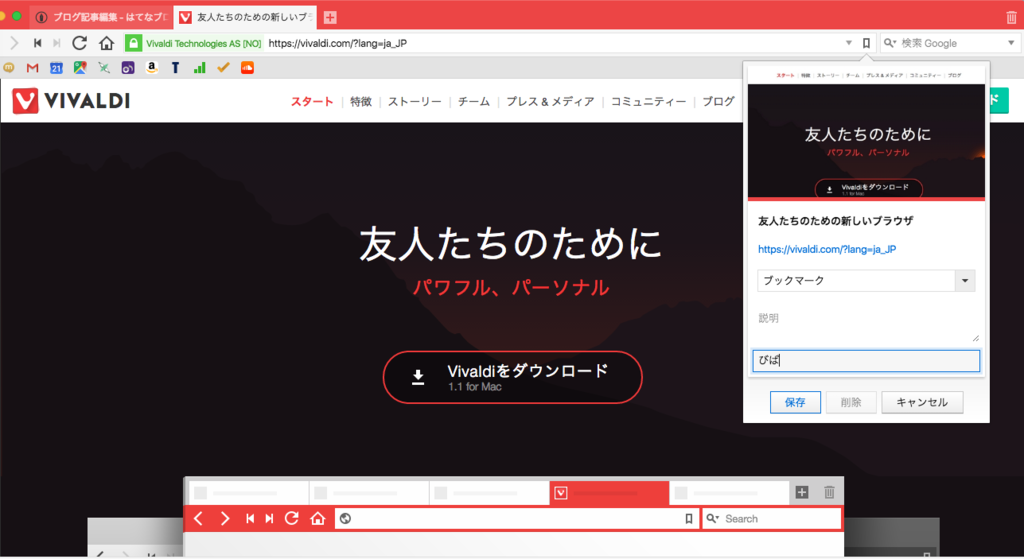The image size is (1024, 559).
Task: Open the スタート page menu item
Action: click(312, 102)
